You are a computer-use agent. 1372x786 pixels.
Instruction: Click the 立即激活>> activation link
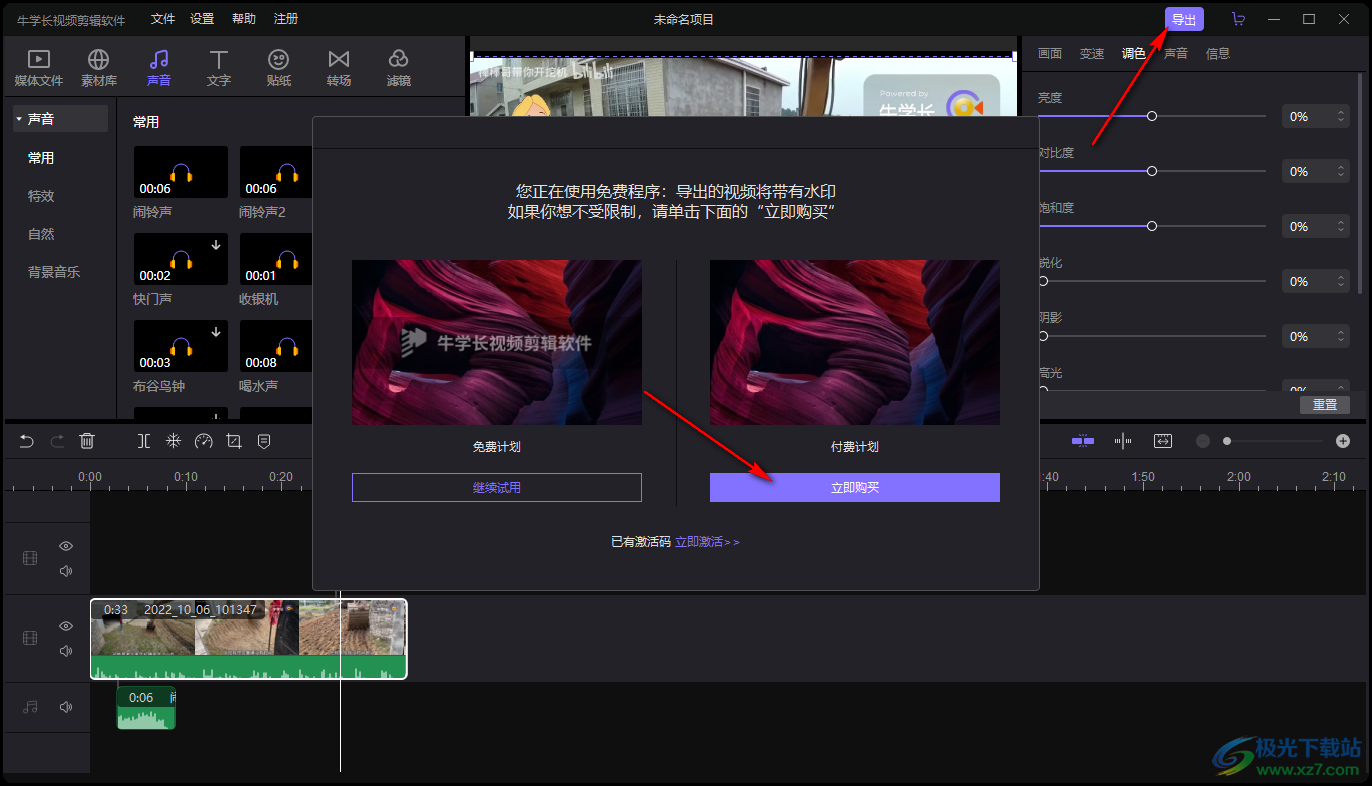(707, 542)
